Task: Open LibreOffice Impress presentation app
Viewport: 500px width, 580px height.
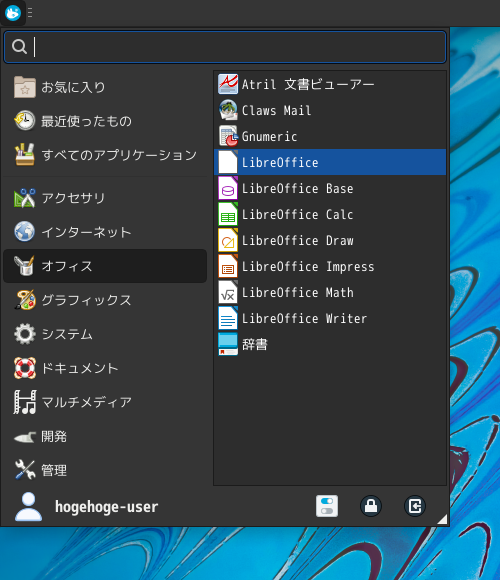Action: (x=330, y=266)
